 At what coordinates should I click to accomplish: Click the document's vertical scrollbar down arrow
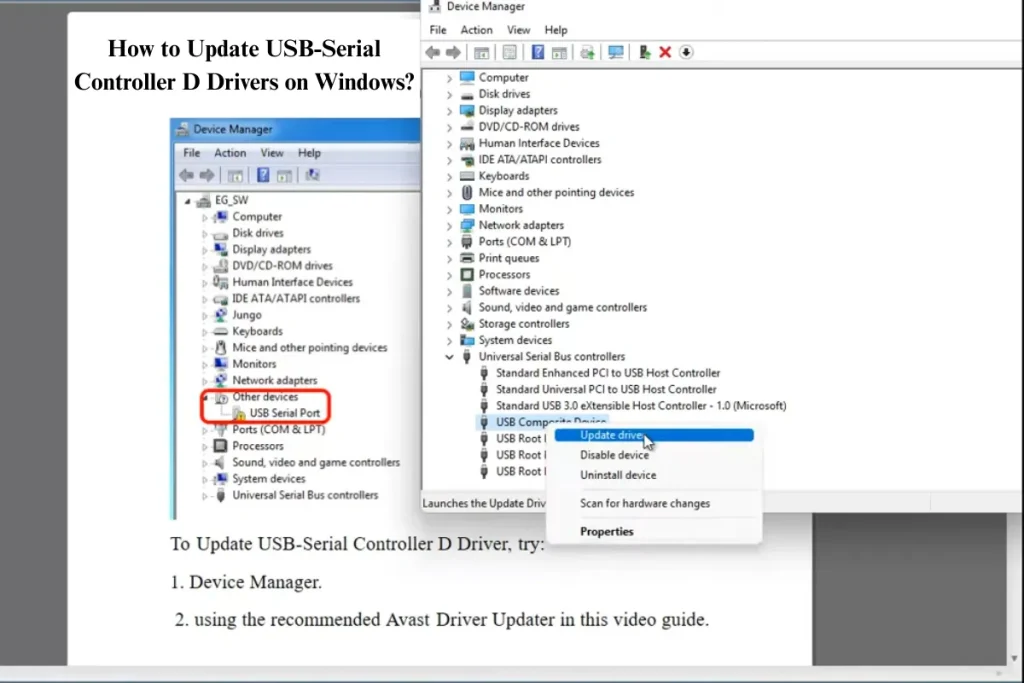click(1014, 658)
